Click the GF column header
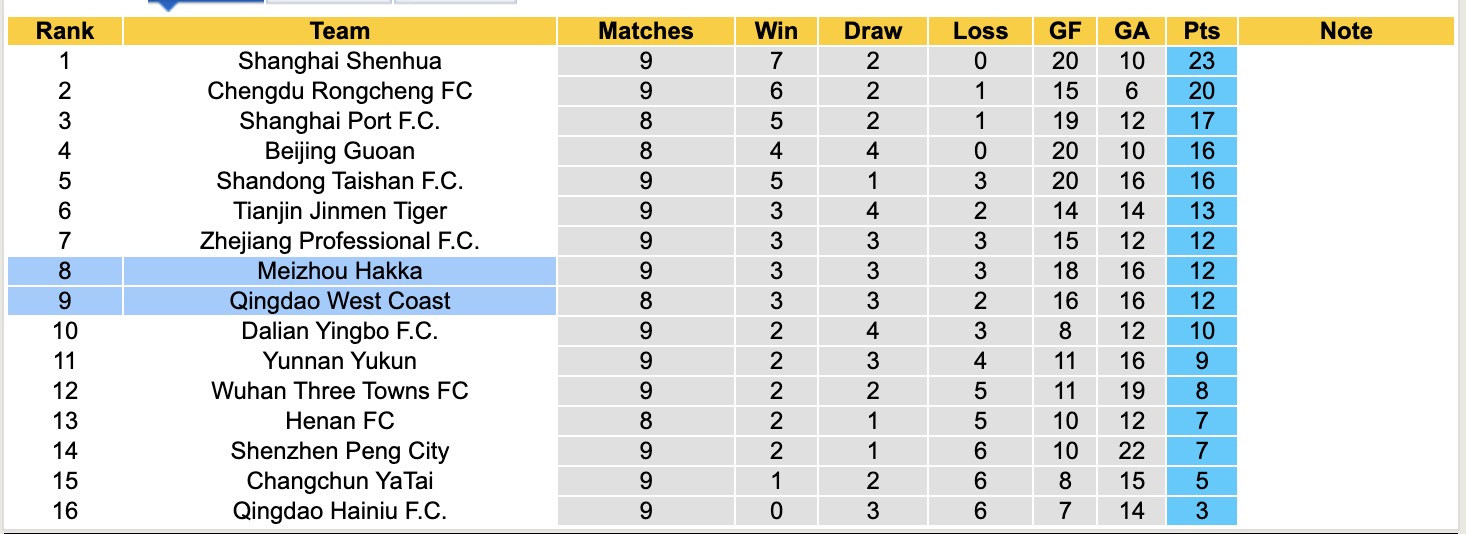 click(x=1065, y=31)
